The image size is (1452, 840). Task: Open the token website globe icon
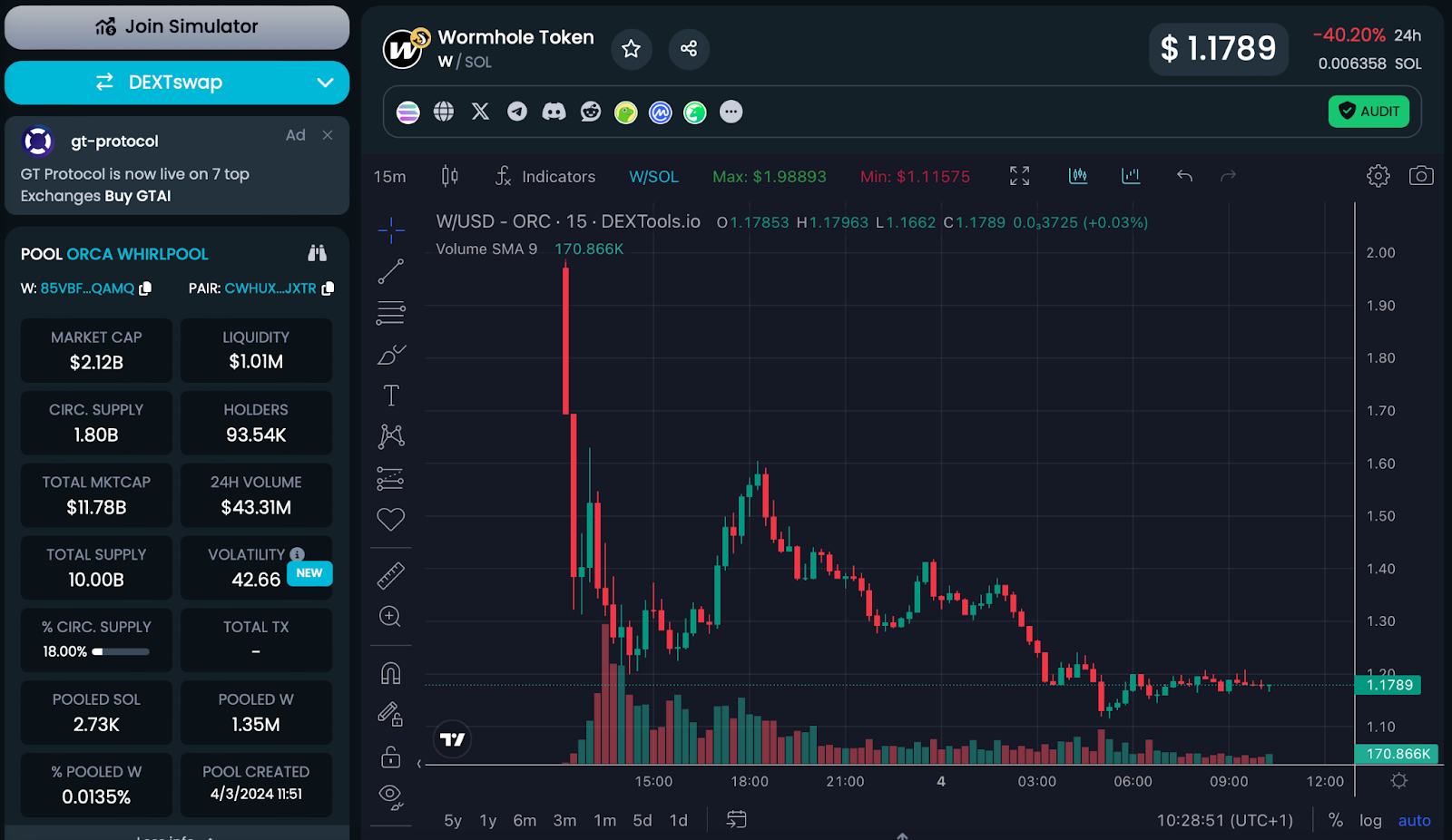tap(444, 112)
